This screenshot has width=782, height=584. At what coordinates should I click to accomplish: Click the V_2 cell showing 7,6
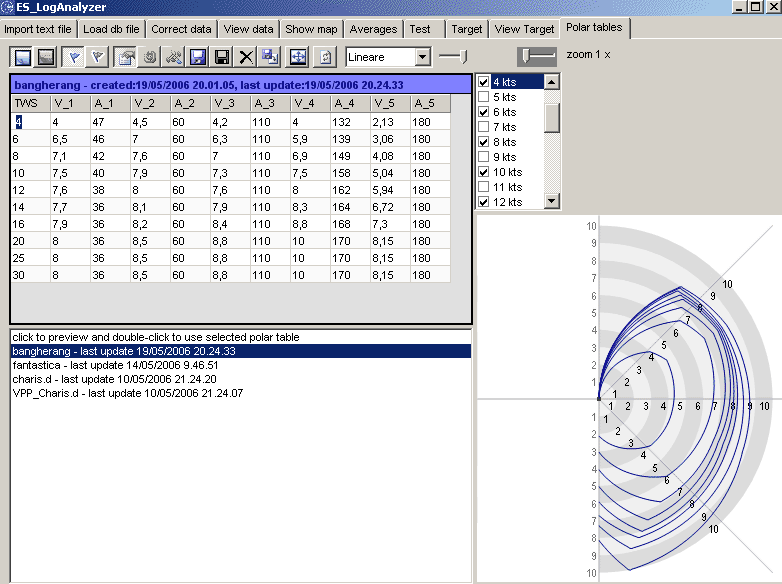pyautogui.click(x=150, y=156)
